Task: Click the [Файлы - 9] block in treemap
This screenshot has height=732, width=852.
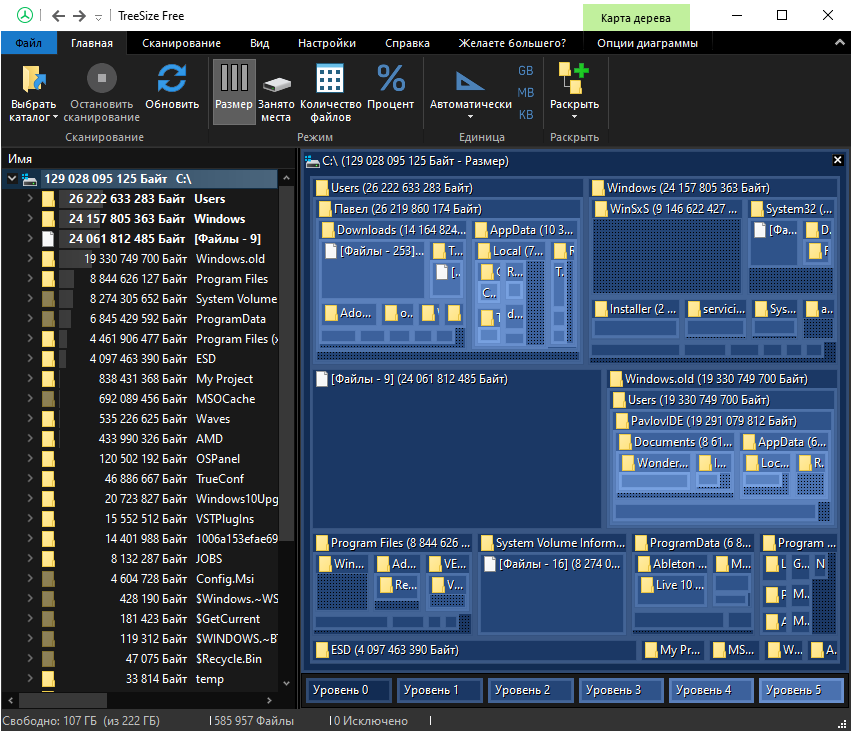Action: pos(457,448)
